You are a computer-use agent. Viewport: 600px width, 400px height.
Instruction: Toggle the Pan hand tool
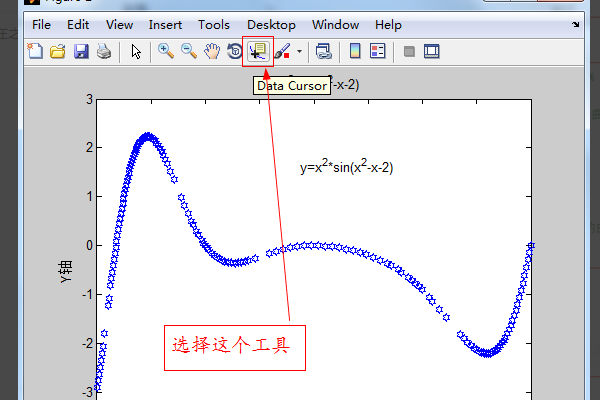(211, 51)
